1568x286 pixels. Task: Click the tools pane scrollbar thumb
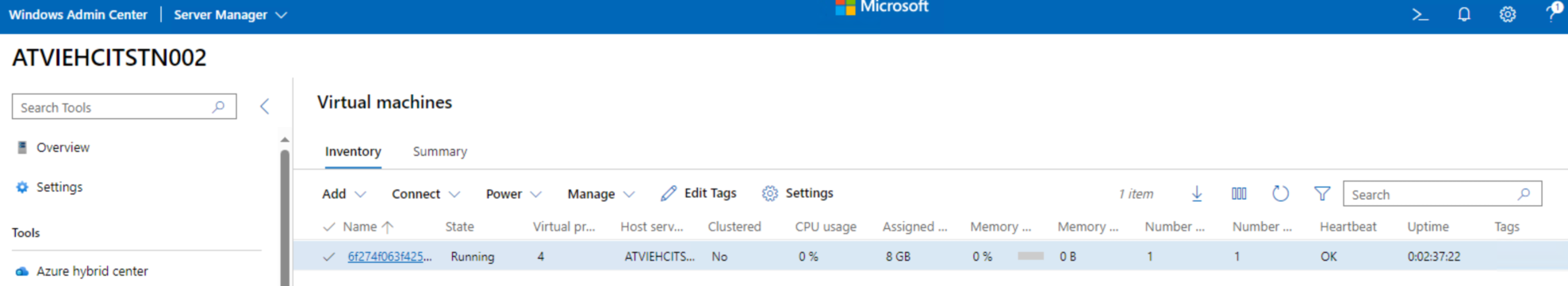[285, 218]
